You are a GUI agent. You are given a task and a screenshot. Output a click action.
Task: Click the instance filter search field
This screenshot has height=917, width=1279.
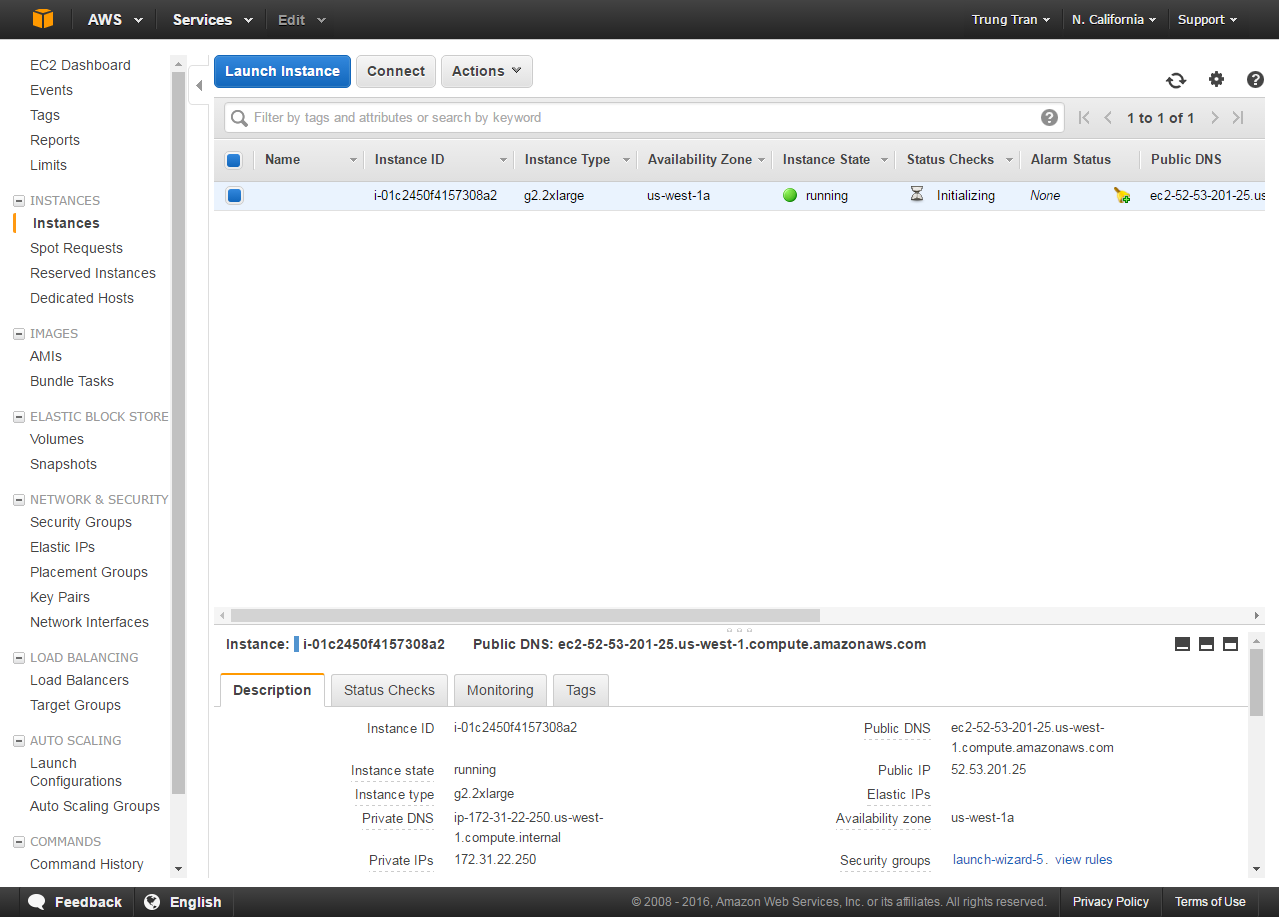point(644,117)
